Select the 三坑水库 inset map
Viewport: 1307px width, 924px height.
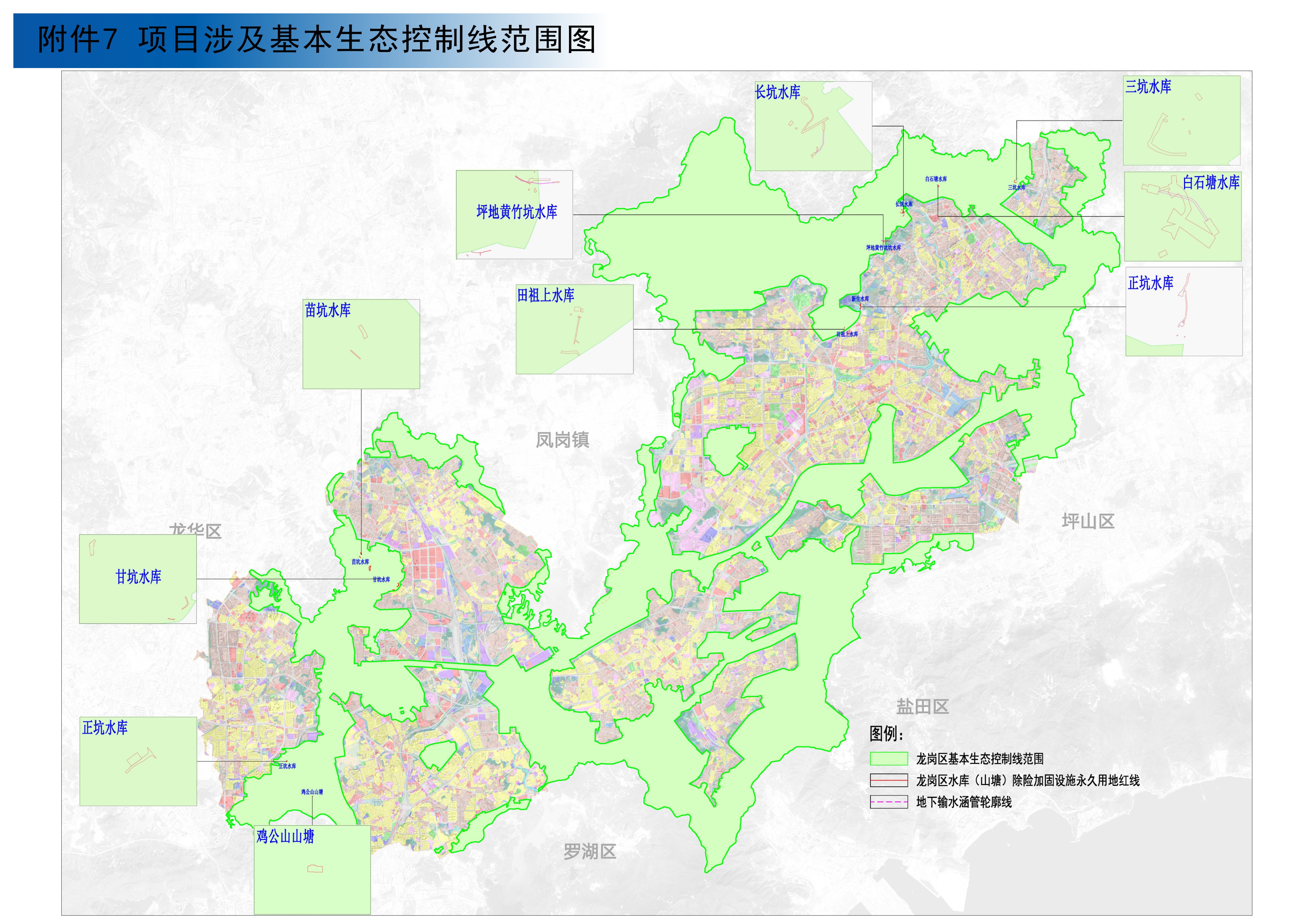[1181, 120]
